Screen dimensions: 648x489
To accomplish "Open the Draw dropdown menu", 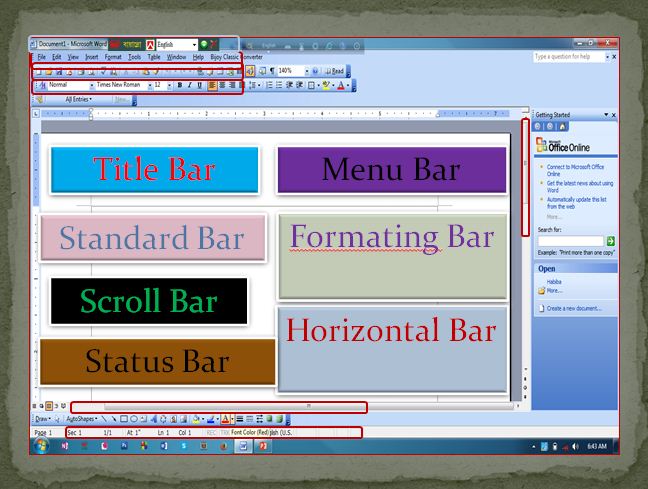I will pos(43,419).
